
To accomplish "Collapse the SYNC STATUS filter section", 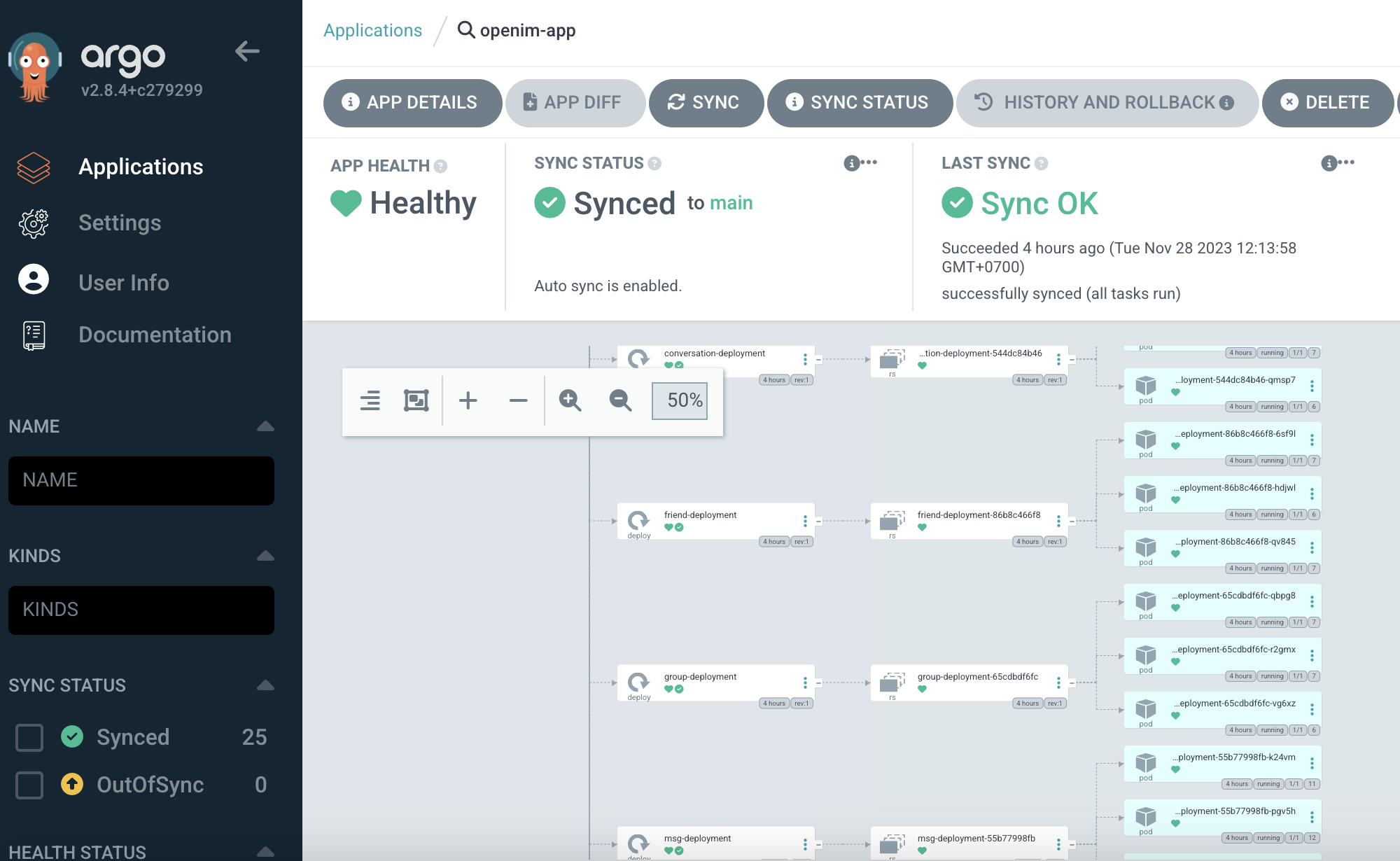I will [265, 685].
